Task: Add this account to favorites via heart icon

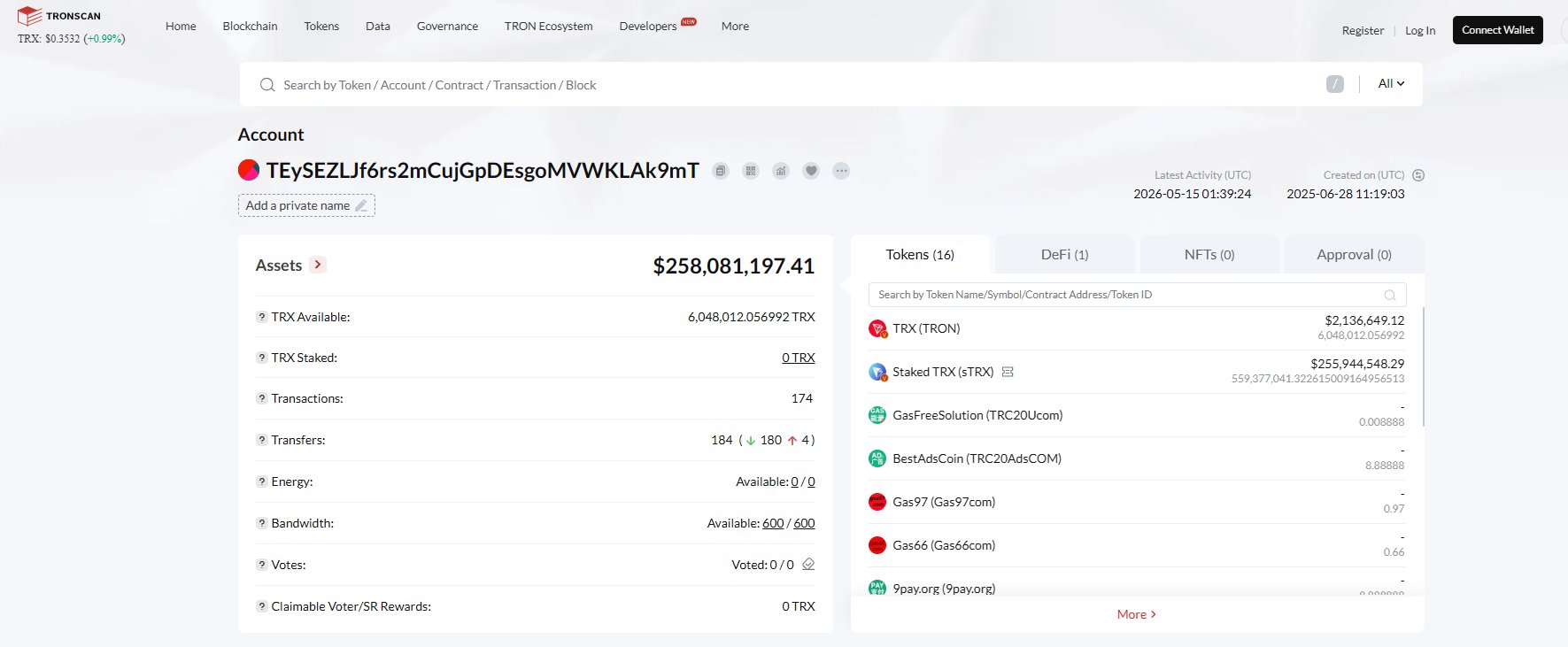Action: tap(811, 171)
